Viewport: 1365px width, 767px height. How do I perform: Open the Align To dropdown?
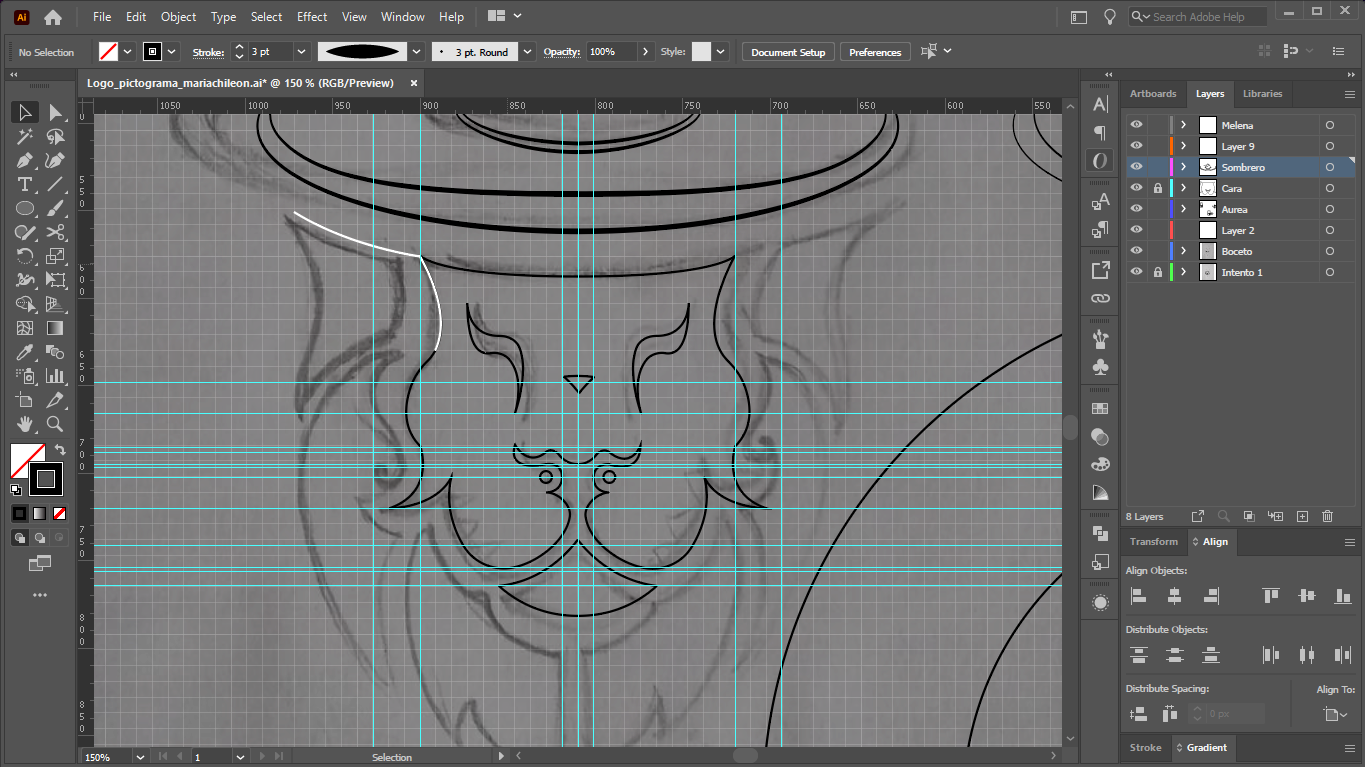tap(1335, 714)
